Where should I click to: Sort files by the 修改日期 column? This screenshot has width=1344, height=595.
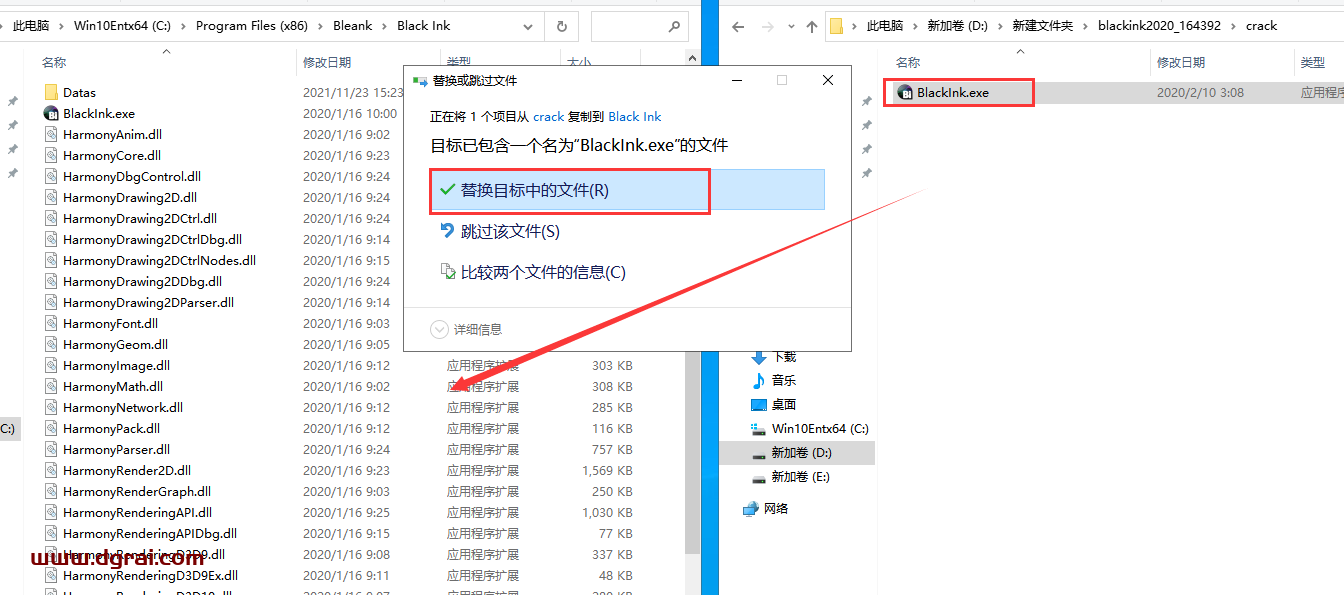pyautogui.click(x=330, y=61)
